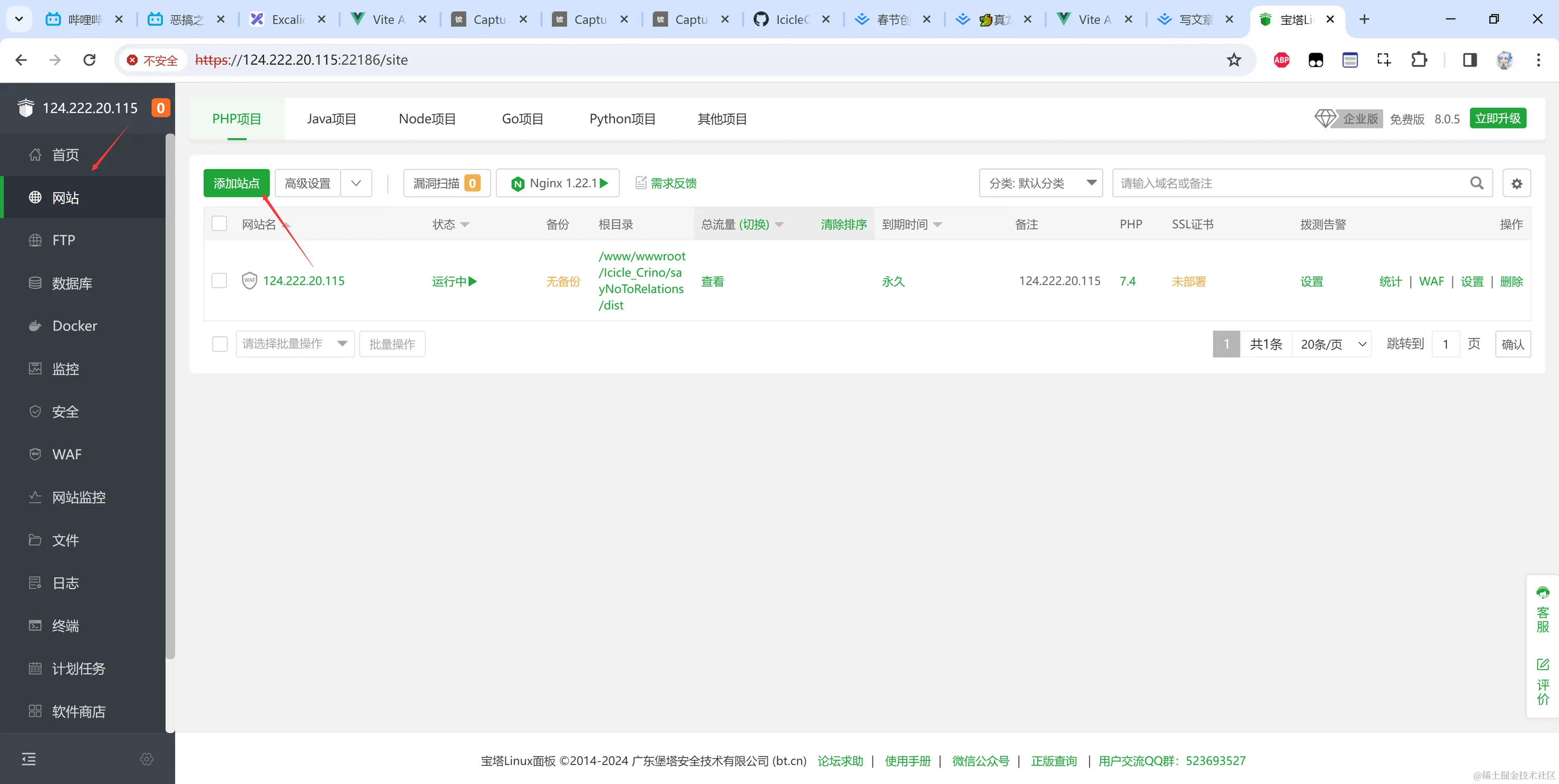Viewport: 1559px width, 784px height.
Task: Select all sites with header checkbox
Action: click(219, 224)
